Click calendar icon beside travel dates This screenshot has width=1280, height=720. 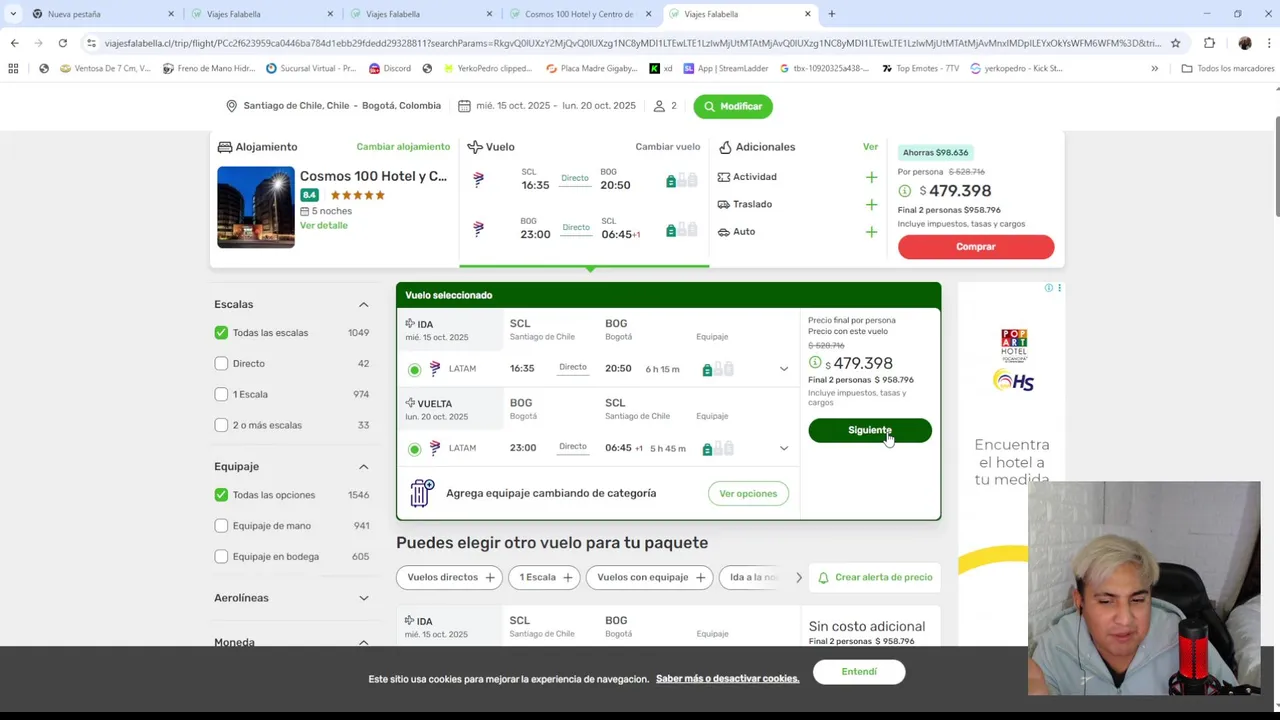[x=464, y=106]
